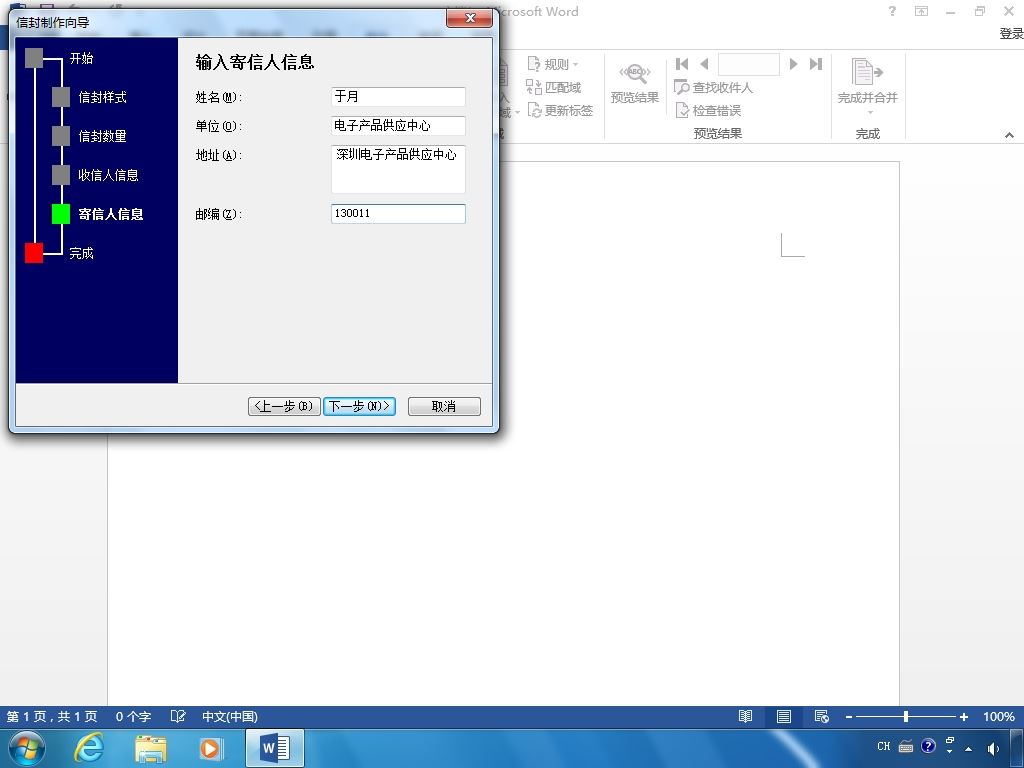1024x768 pixels.
Task: Go to first record icon
Action: click(x=682, y=64)
